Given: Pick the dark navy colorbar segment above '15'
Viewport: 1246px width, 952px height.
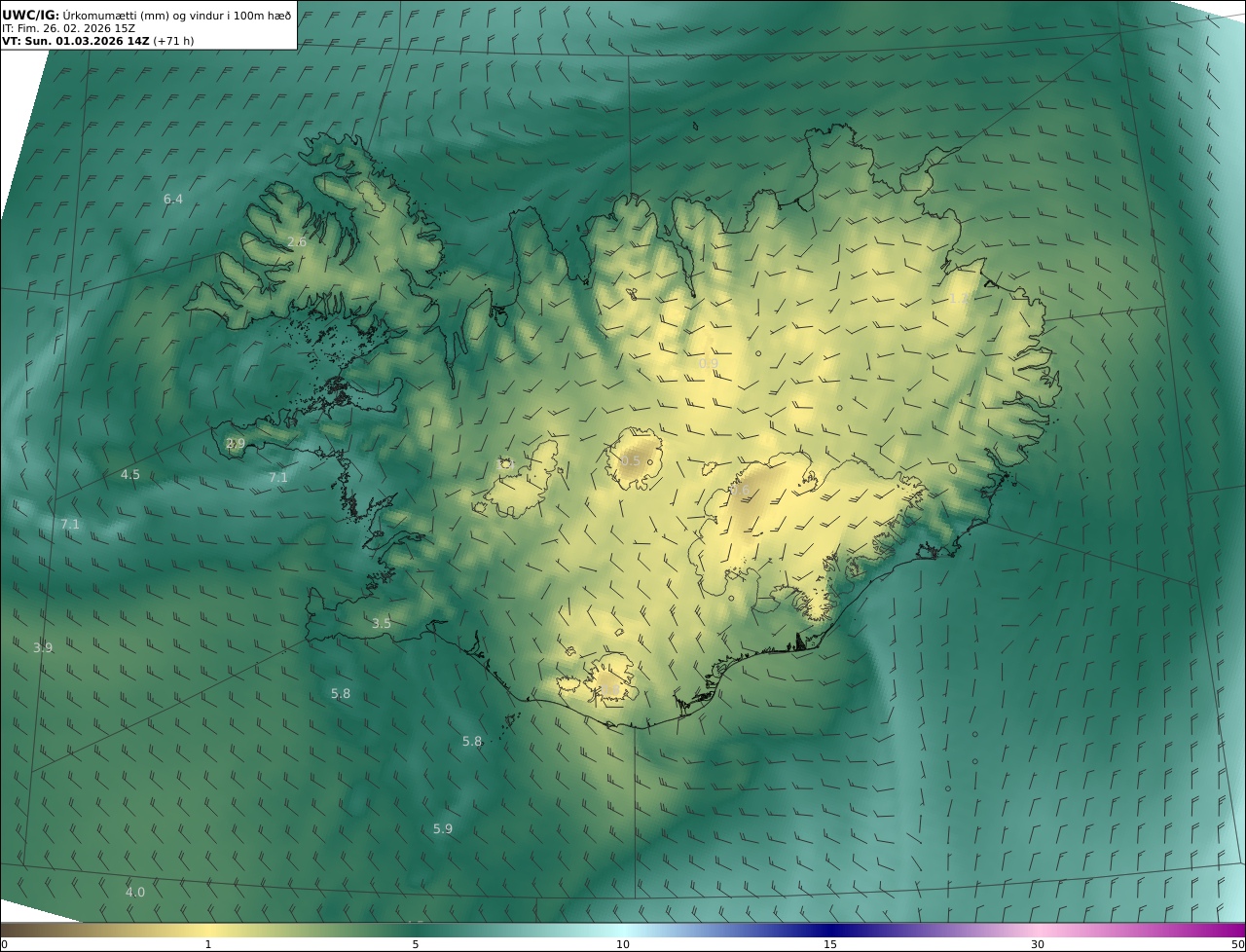Looking at the screenshot, I should tap(830, 930).
